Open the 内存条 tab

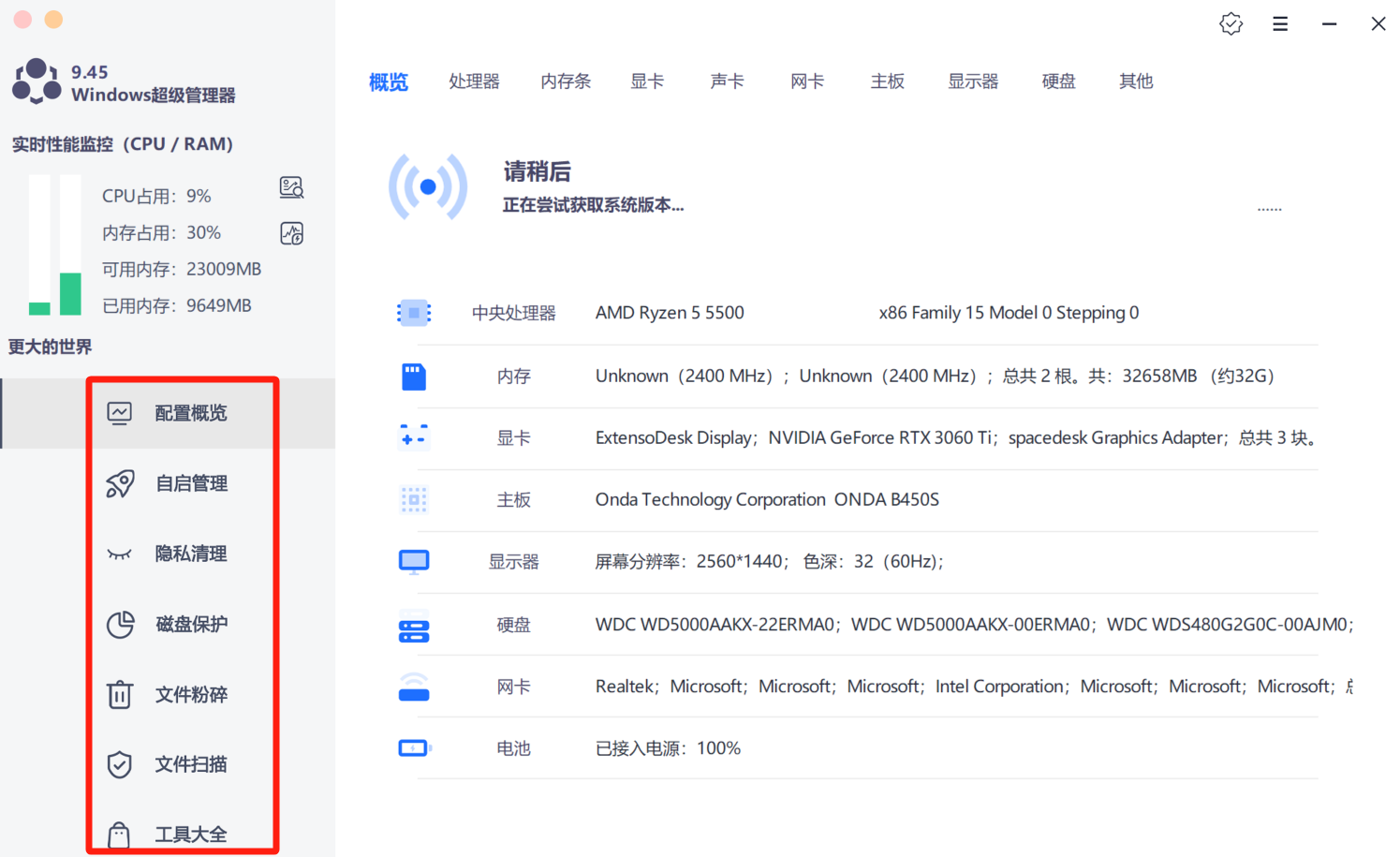tap(566, 81)
